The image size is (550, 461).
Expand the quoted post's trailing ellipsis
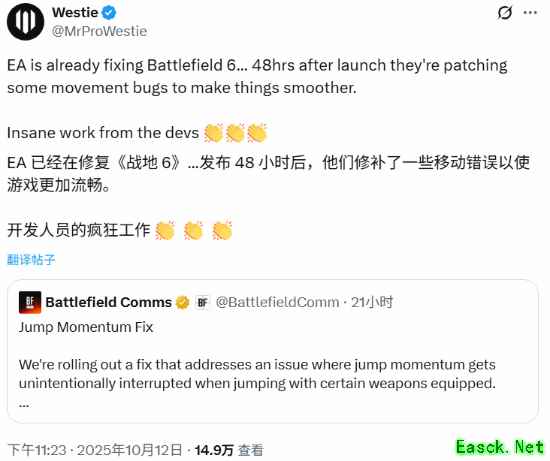tap(24, 405)
